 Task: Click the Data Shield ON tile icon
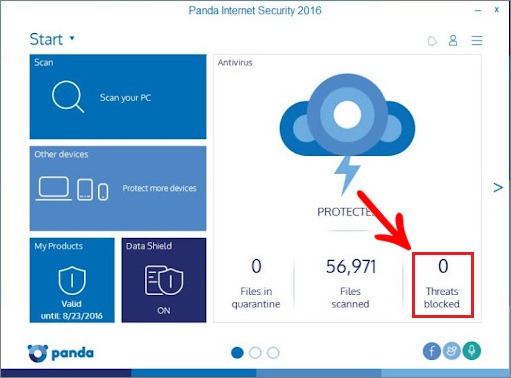pyautogui.click(x=164, y=280)
